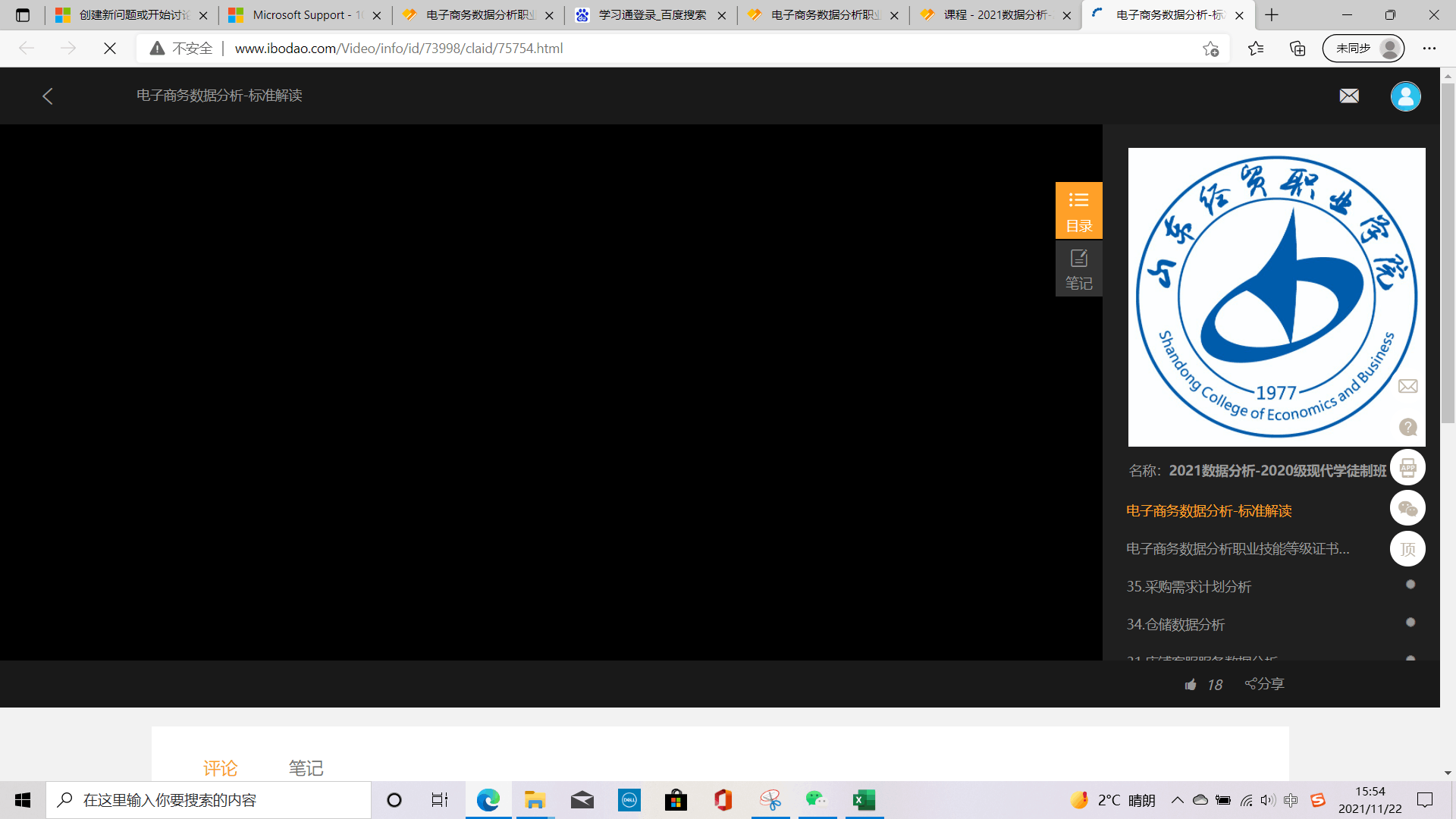The image size is (1456, 819).
Task: Open the user profile avatar
Action: pyautogui.click(x=1404, y=96)
